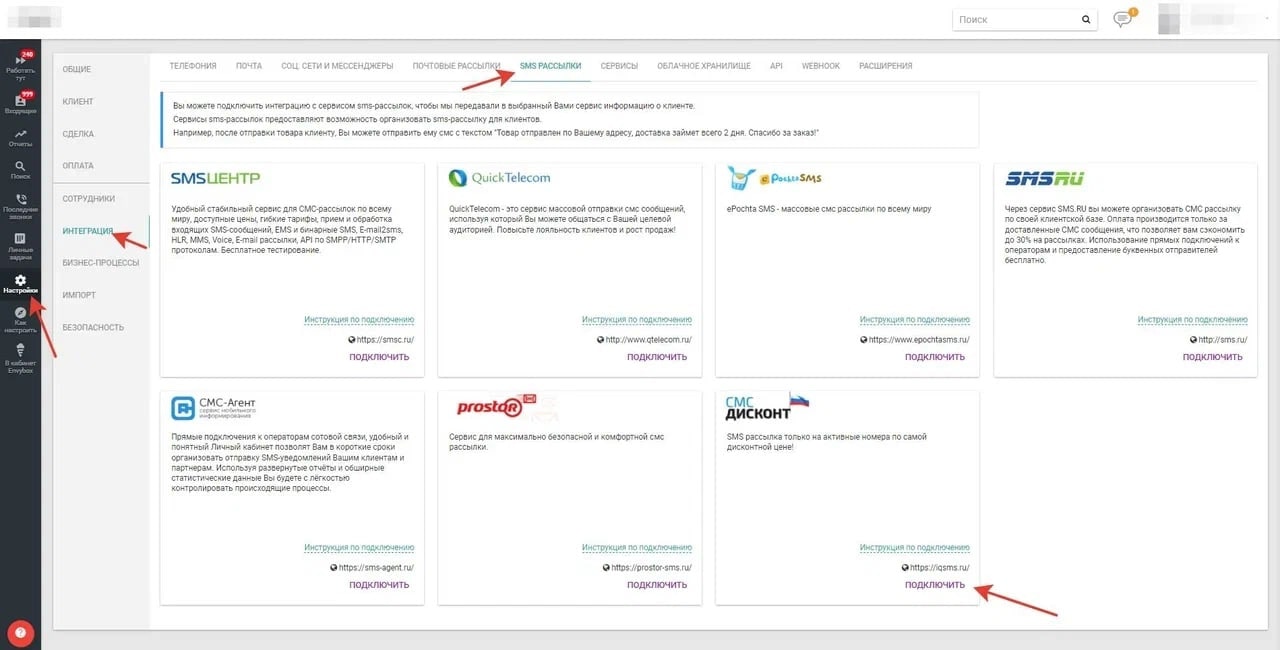Open QuickTelecom connection instructions link
Image resolution: width=1280 pixels, height=650 pixels.
click(637, 320)
